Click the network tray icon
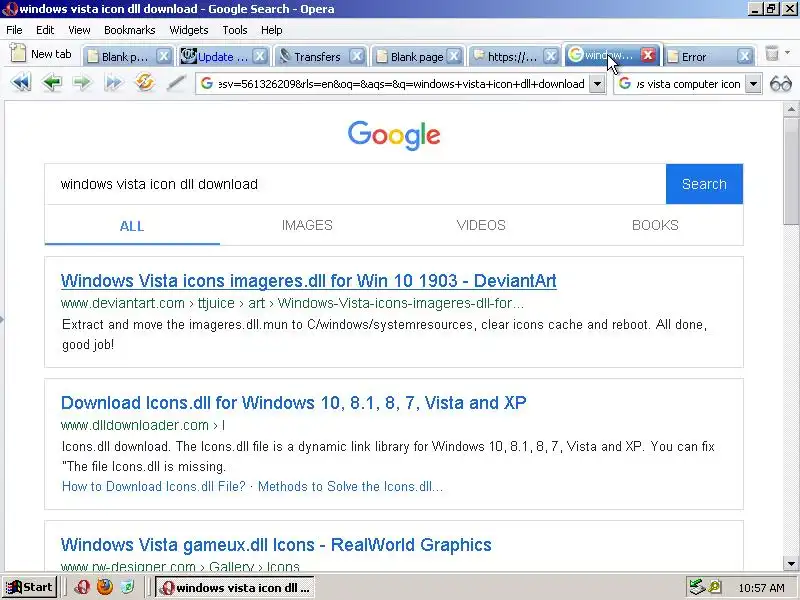 697,587
